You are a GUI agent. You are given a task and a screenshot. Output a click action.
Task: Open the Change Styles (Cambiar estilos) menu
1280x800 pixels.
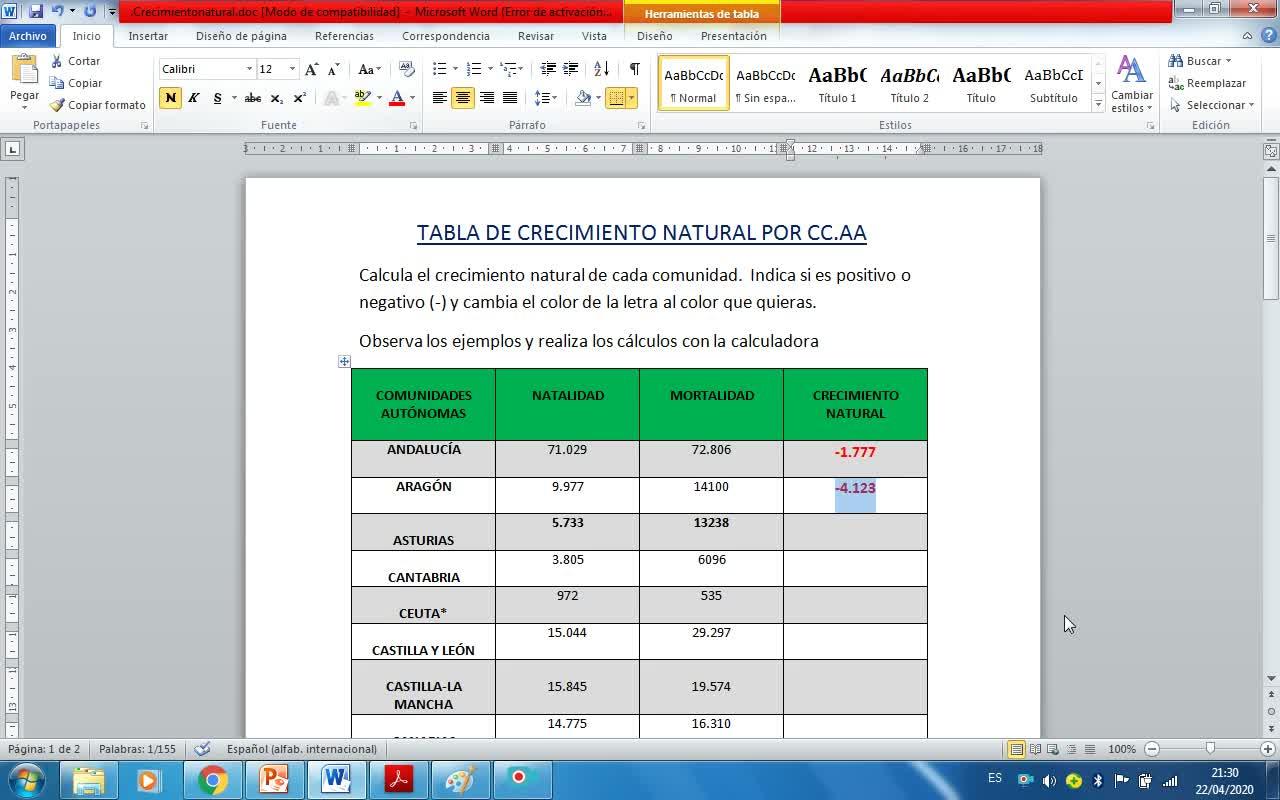pos(1131,84)
